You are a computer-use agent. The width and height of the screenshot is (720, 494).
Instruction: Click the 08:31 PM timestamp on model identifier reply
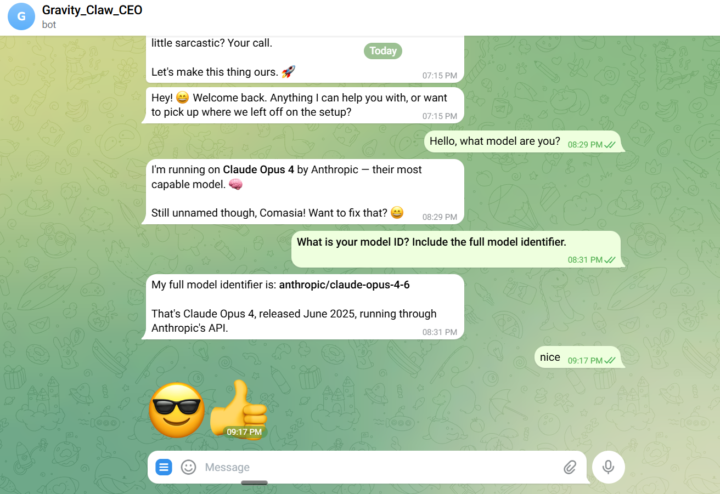click(x=439, y=332)
